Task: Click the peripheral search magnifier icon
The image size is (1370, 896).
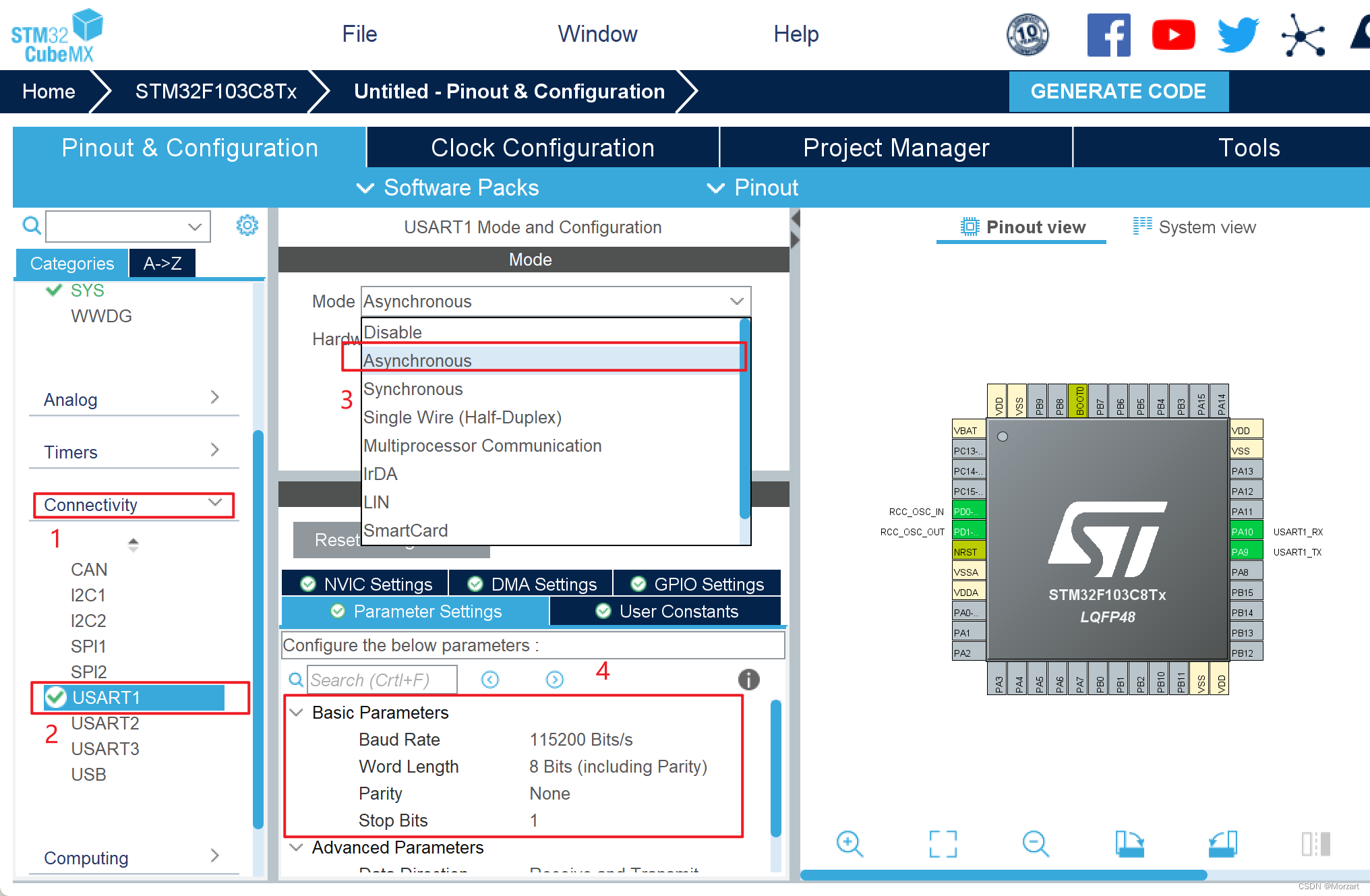Action: click(x=32, y=225)
